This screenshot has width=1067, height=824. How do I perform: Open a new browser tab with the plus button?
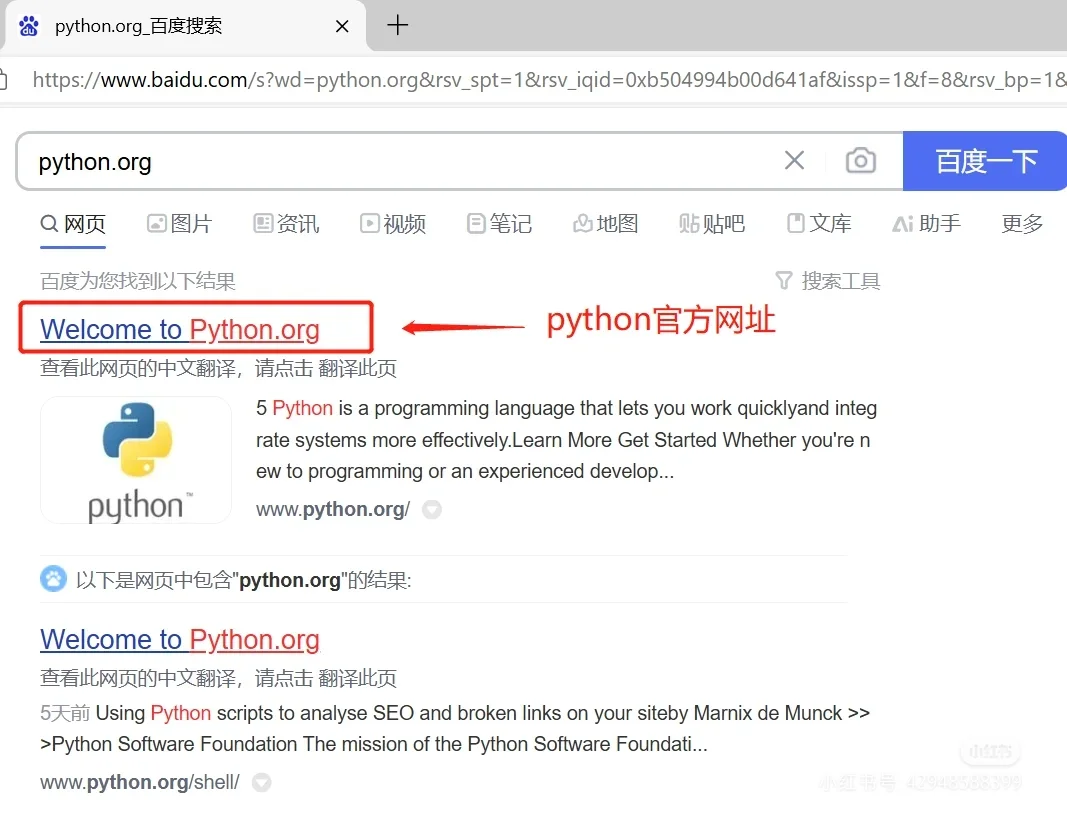pyautogui.click(x=397, y=27)
